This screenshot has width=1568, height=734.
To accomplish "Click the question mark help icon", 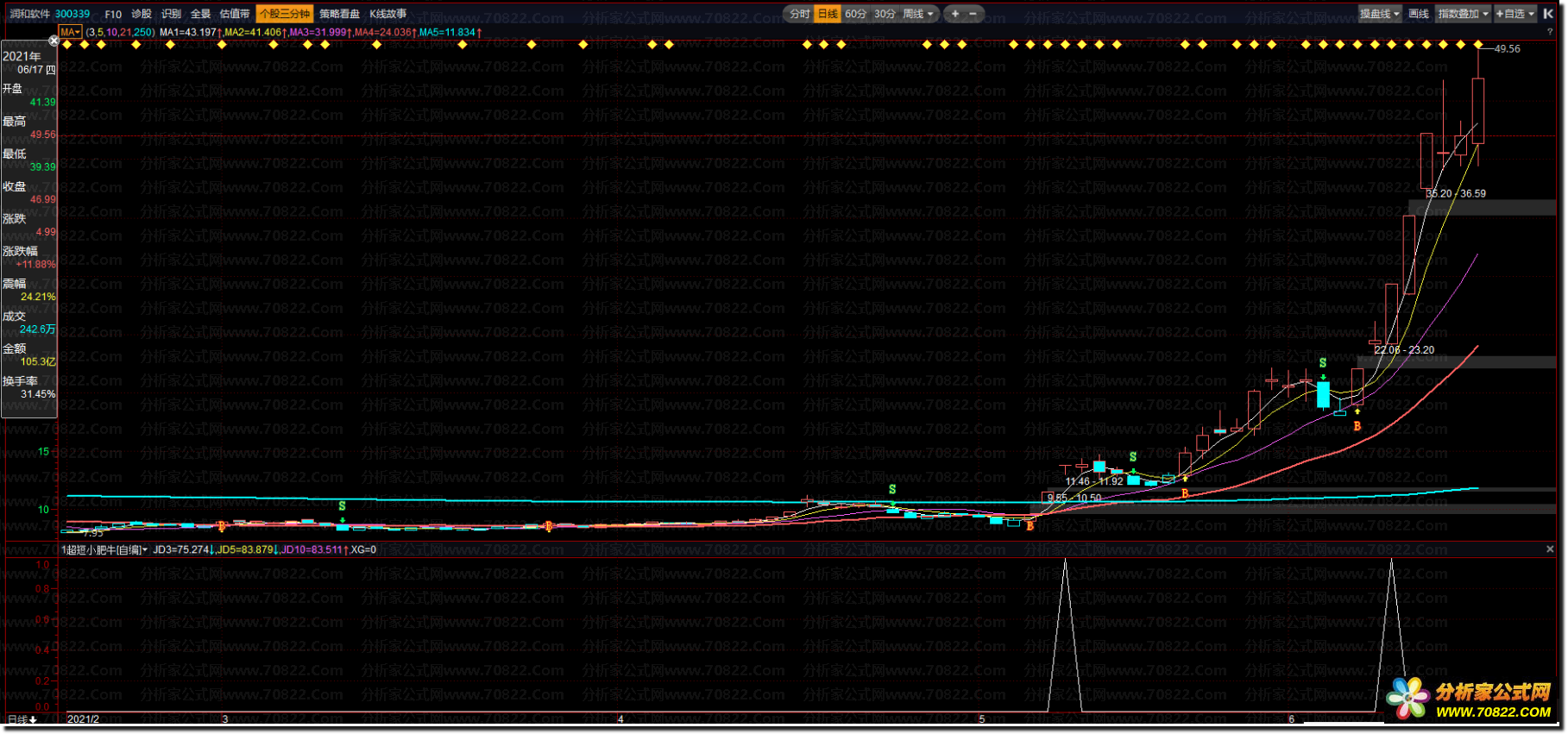I will 1550,32.
